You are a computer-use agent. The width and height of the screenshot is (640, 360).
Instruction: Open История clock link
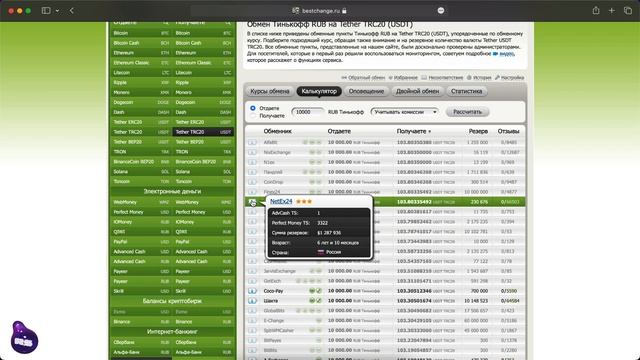pyautogui.click(x=479, y=78)
